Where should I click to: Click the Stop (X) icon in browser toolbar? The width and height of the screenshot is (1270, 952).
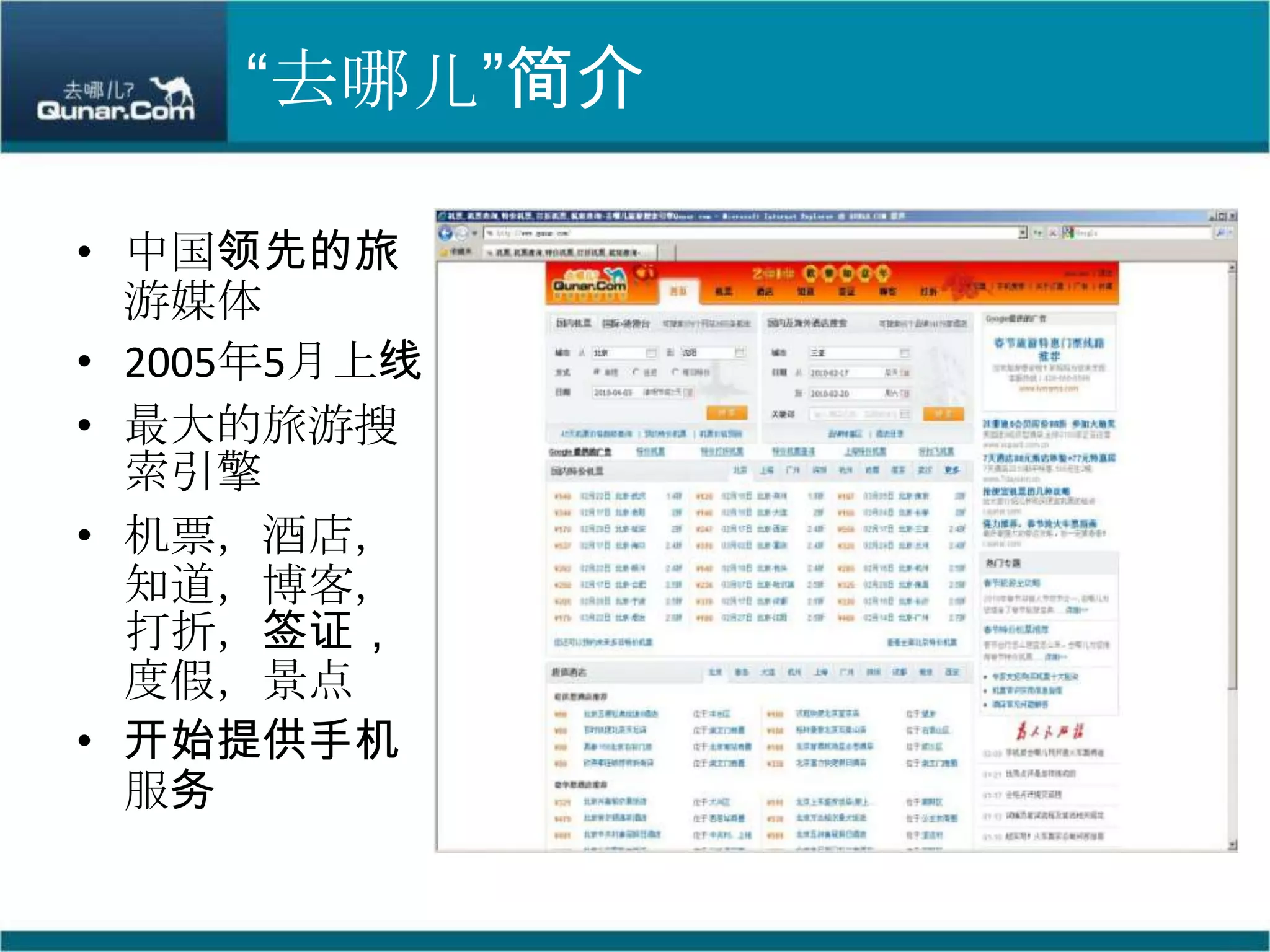click(x=1052, y=233)
